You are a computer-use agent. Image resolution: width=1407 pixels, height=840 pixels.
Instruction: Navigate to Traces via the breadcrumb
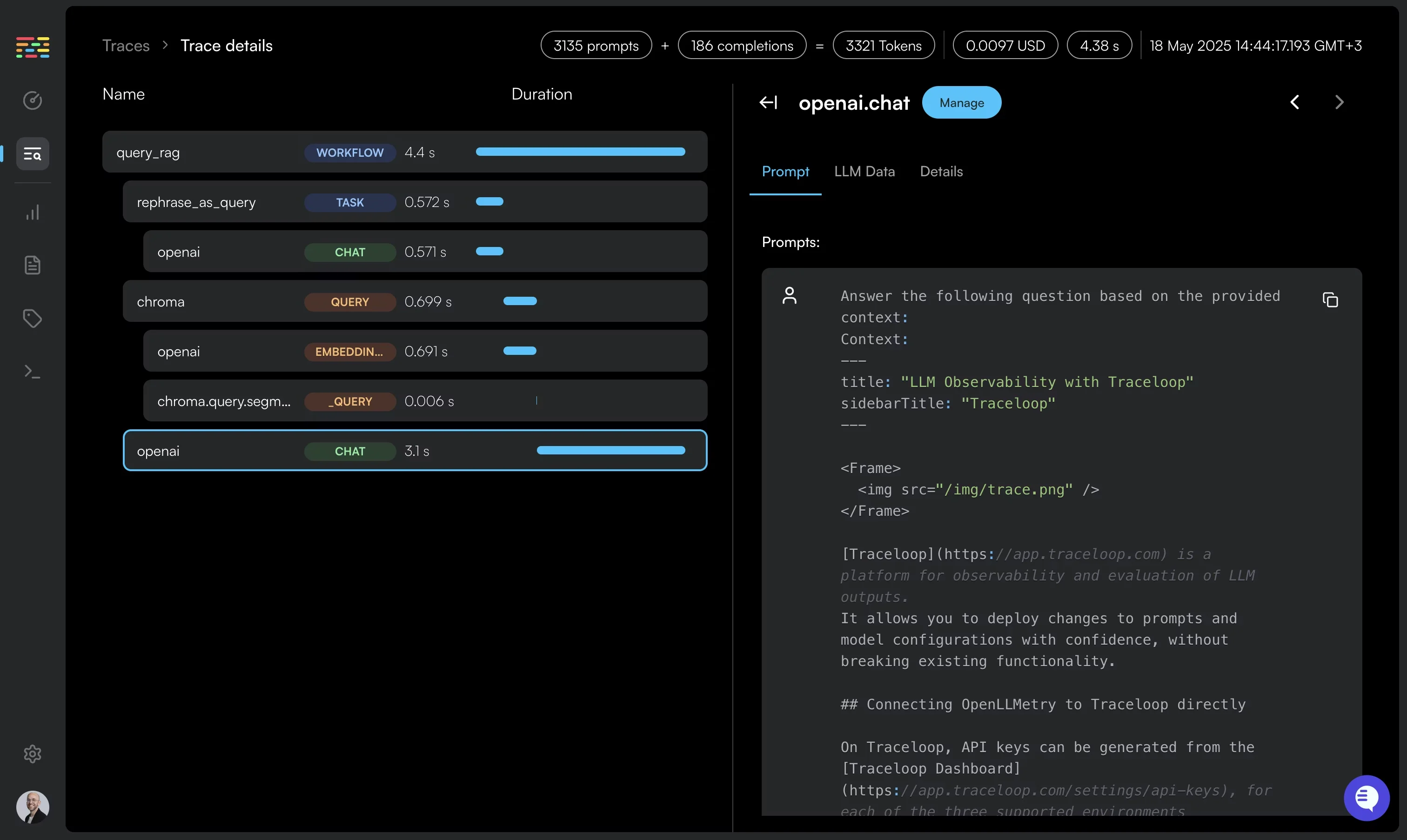(x=126, y=45)
